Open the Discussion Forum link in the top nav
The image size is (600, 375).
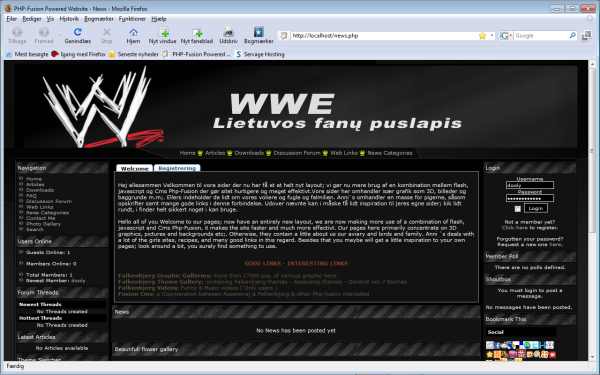pyautogui.click(x=297, y=153)
